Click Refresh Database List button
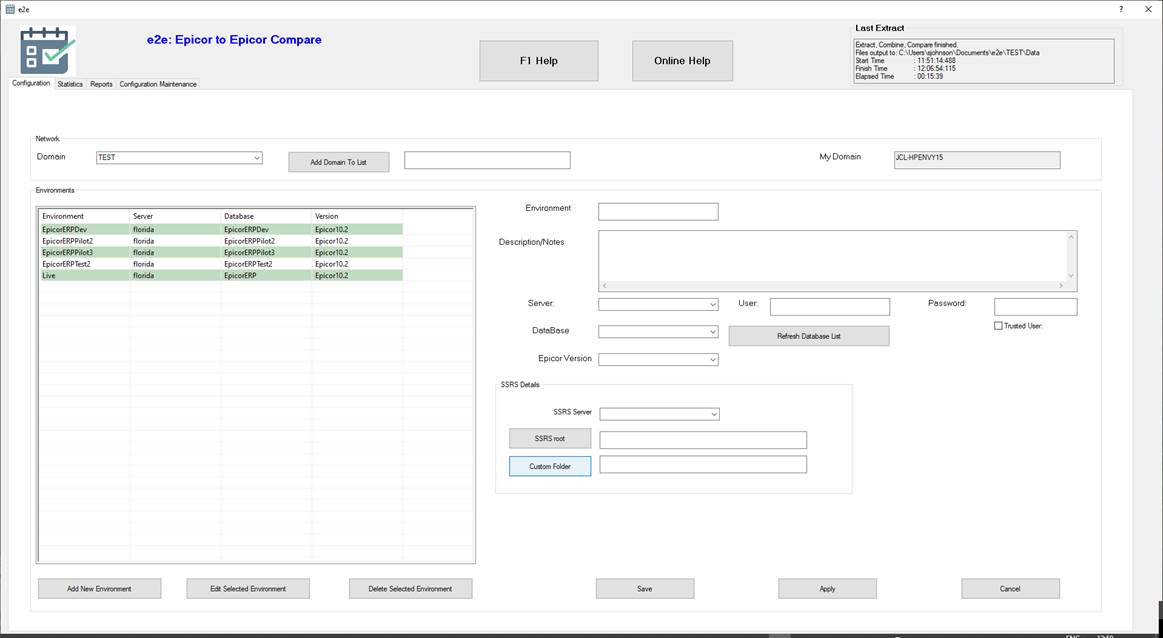 pyautogui.click(x=808, y=336)
